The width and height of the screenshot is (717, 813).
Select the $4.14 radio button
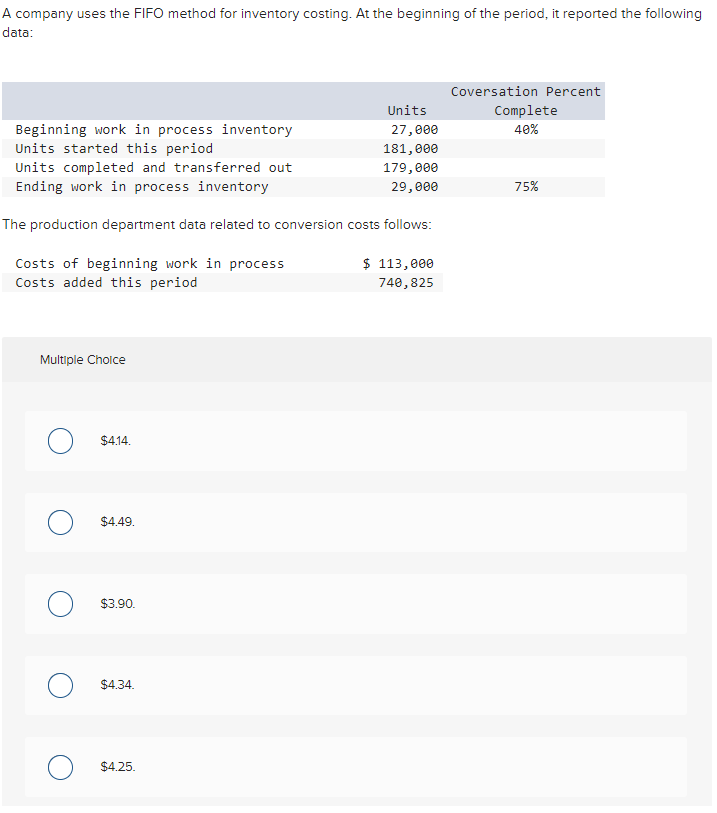60,440
